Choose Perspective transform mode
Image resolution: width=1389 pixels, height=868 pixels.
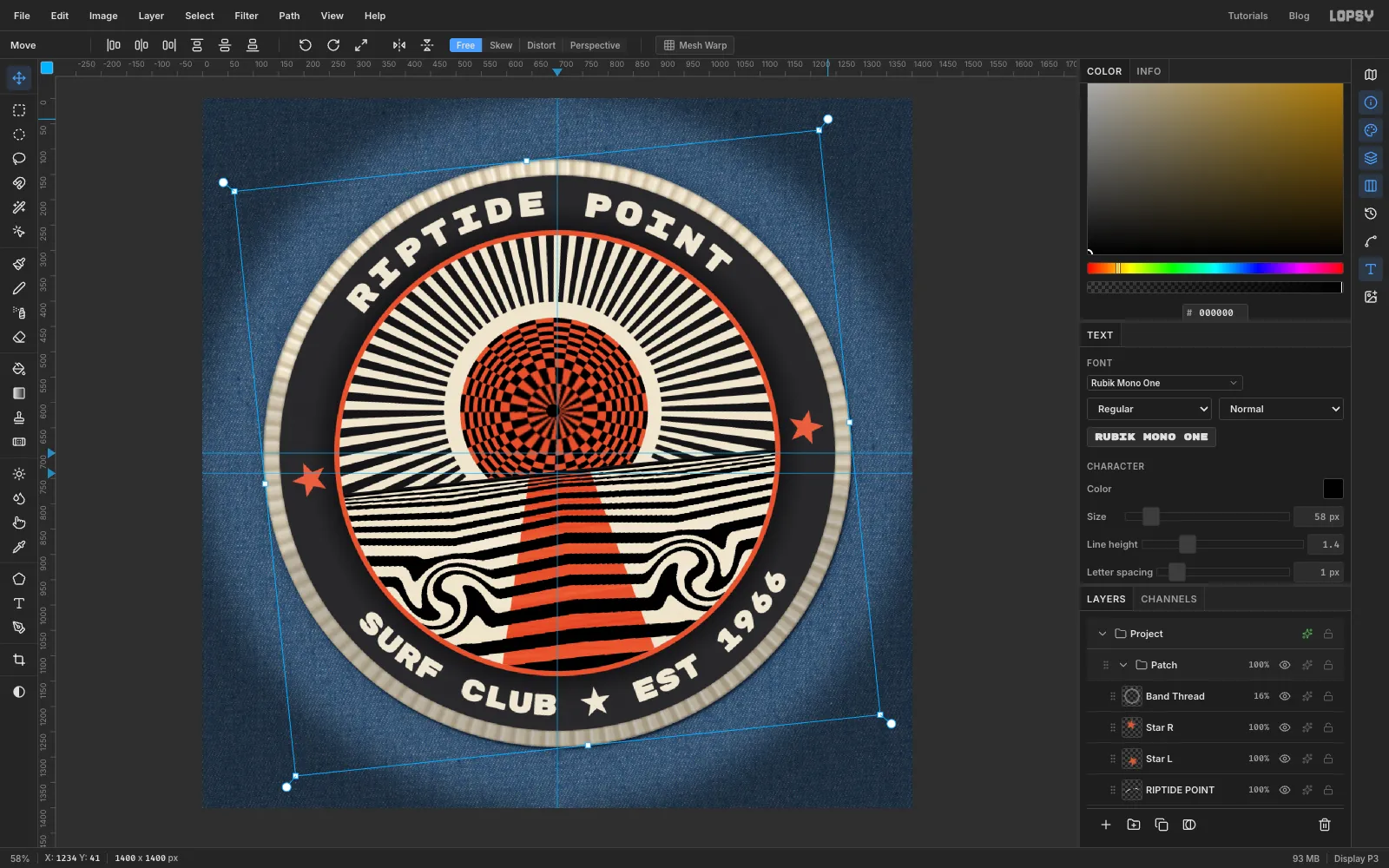pyautogui.click(x=595, y=45)
